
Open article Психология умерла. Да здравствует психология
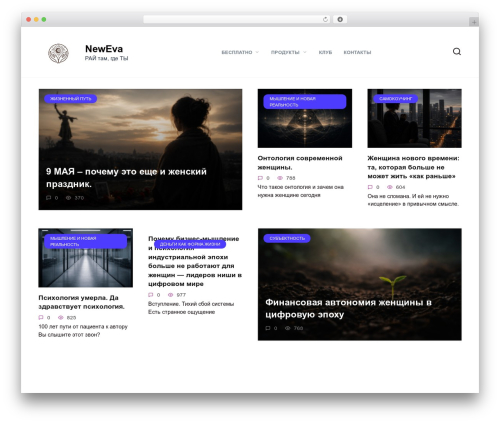point(81,302)
